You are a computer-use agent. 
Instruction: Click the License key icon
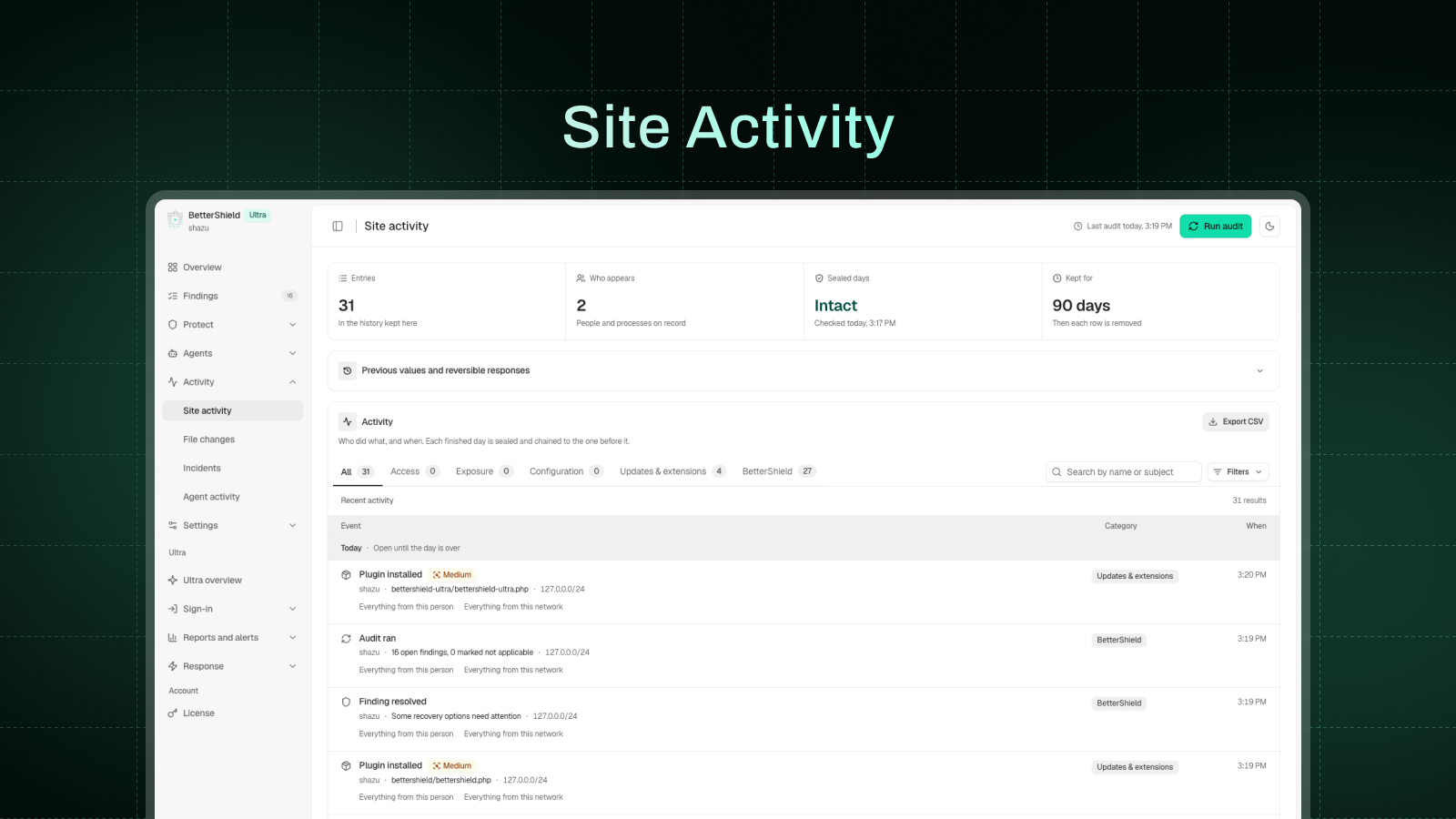click(173, 713)
